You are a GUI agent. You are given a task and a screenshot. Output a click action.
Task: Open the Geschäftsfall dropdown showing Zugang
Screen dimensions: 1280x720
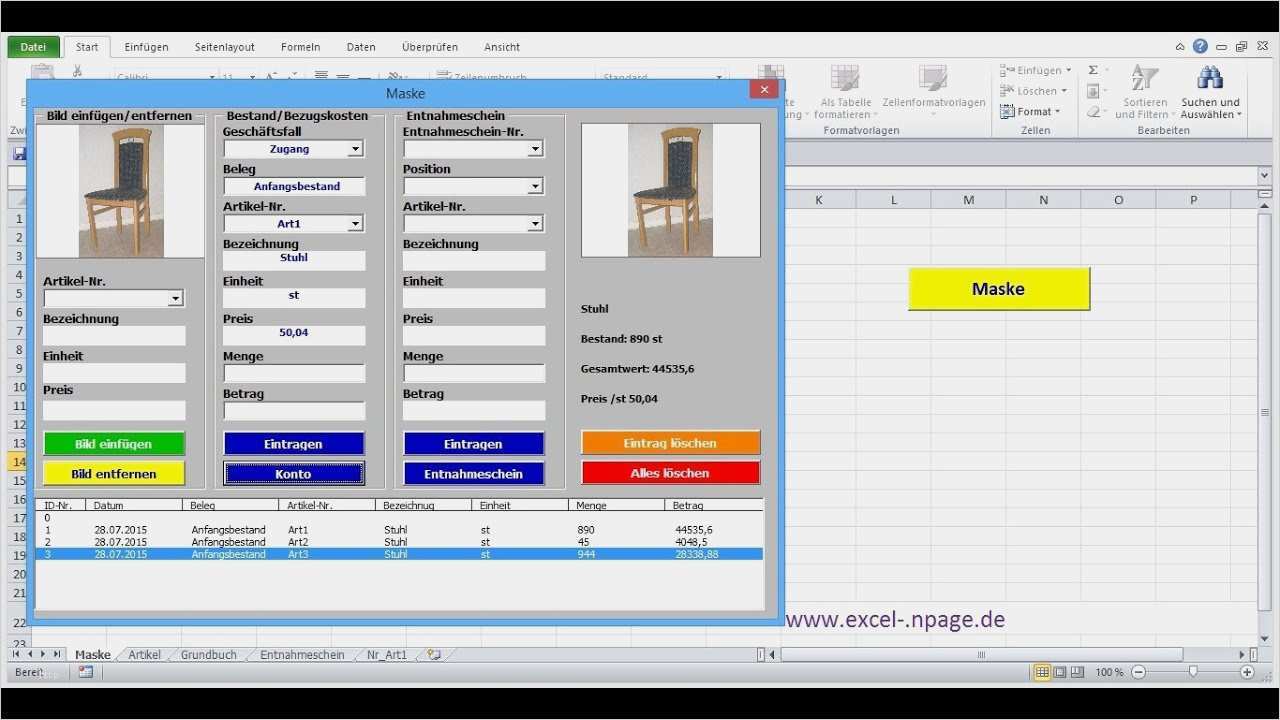click(356, 148)
